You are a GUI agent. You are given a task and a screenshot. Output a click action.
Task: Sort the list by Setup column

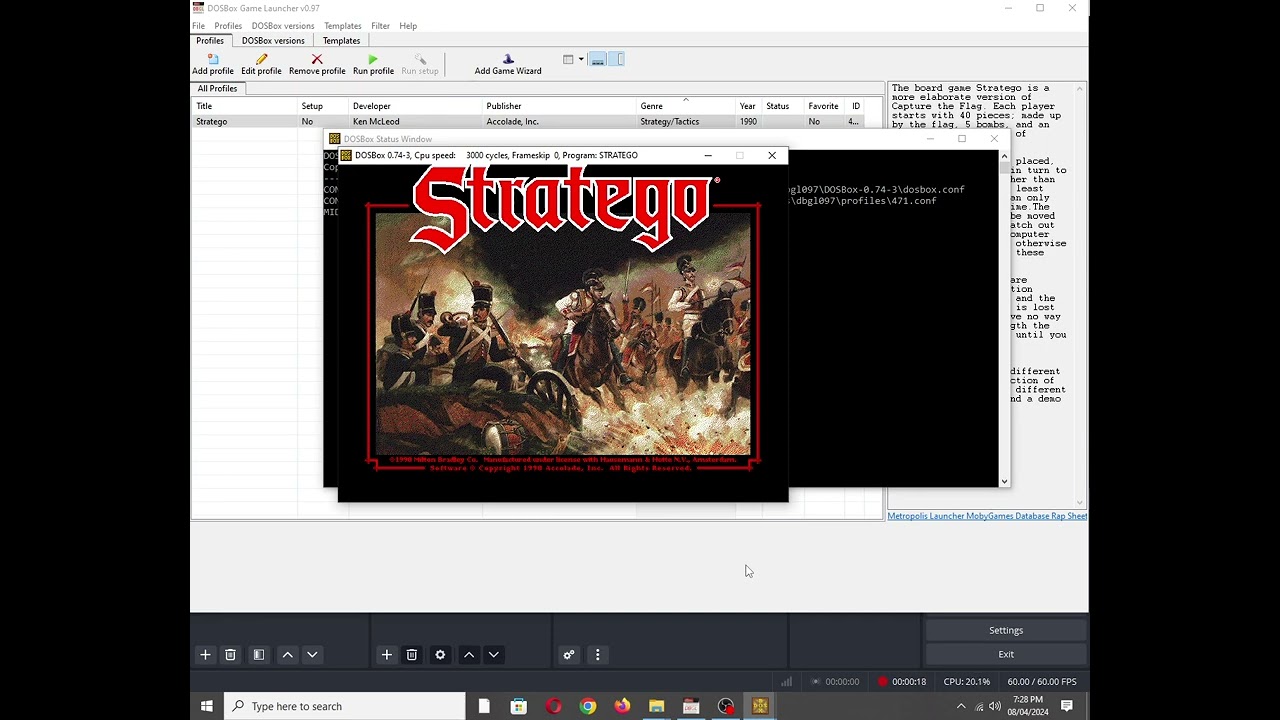pyautogui.click(x=323, y=106)
